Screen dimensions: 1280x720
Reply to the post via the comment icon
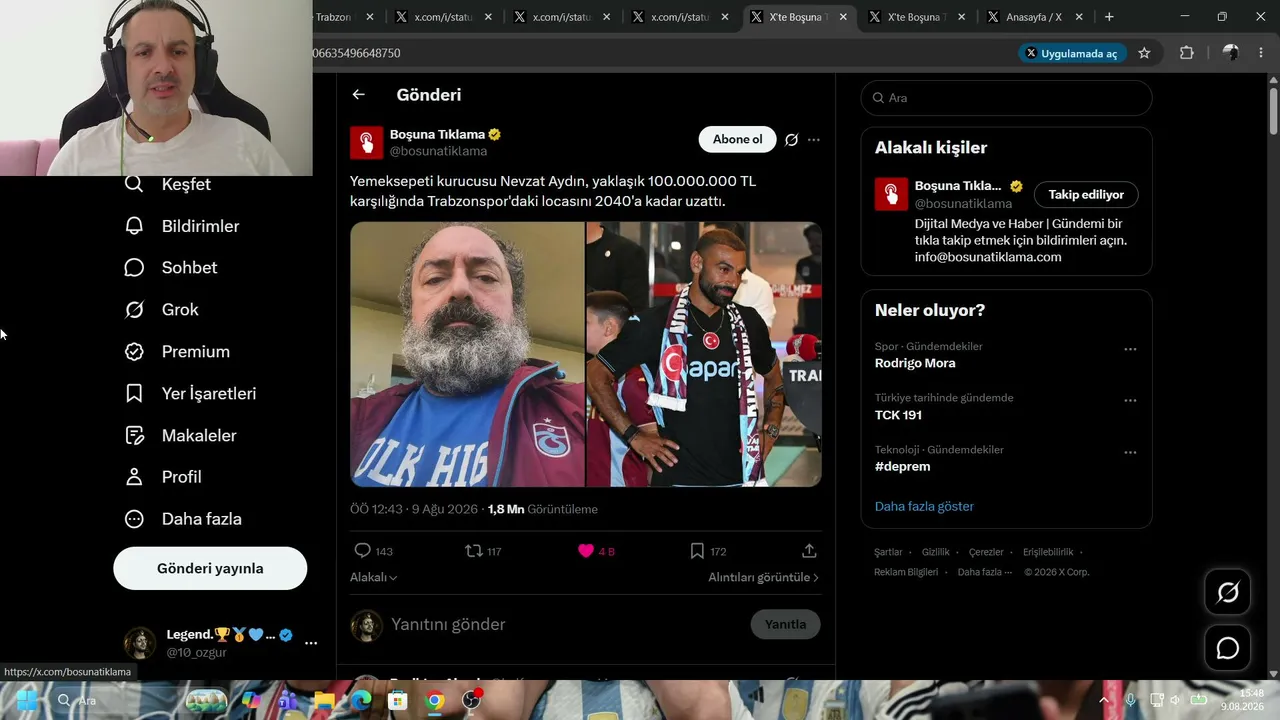(x=363, y=551)
